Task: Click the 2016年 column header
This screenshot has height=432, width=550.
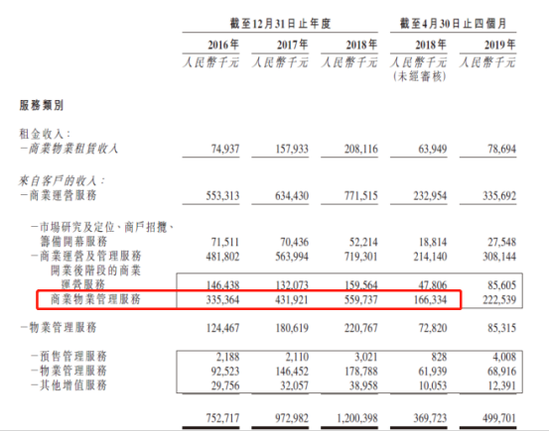Action: tap(223, 45)
